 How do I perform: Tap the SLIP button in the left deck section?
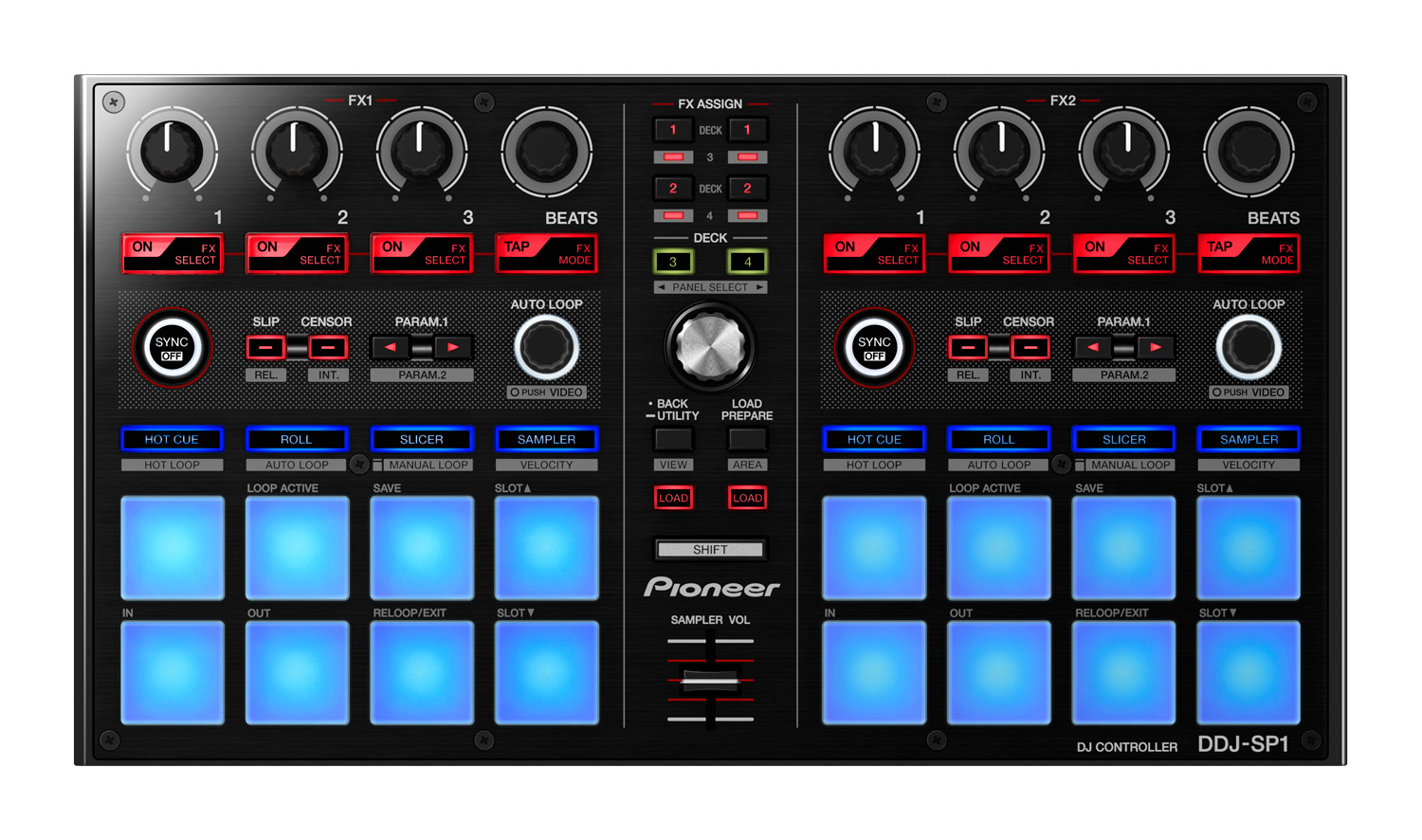265,348
